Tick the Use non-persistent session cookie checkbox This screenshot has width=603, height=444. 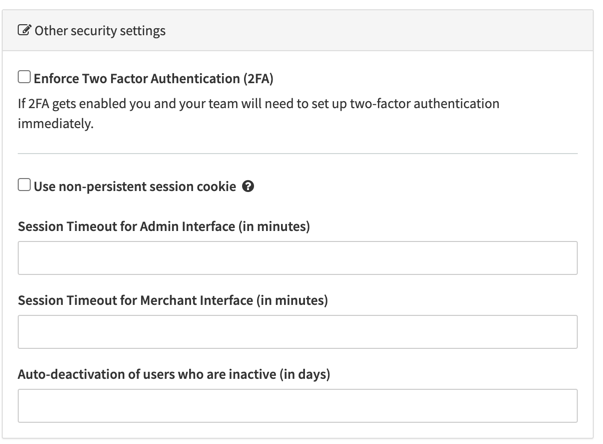point(25,186)
